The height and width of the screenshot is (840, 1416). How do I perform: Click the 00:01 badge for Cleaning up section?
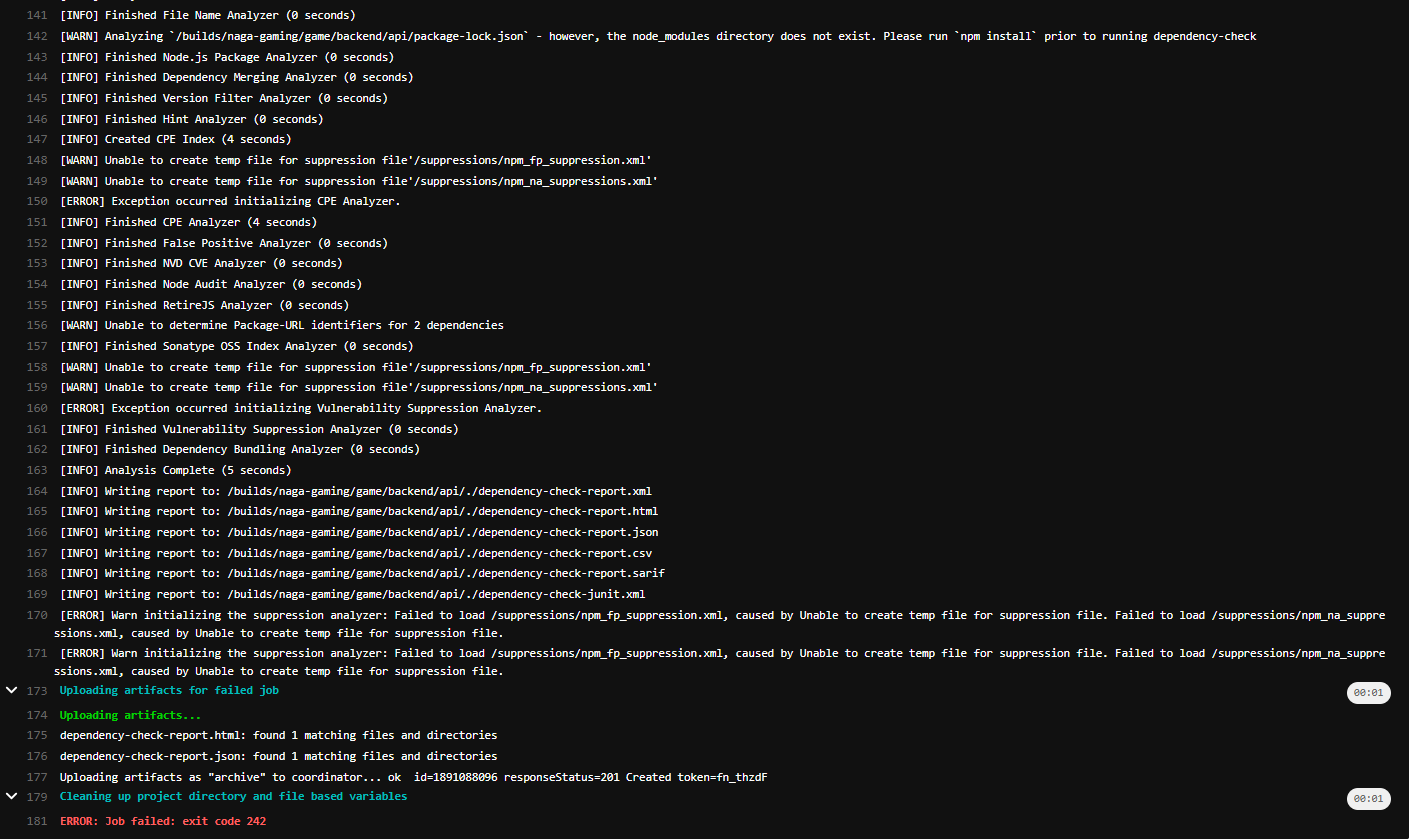click(x=1368, y=798)
